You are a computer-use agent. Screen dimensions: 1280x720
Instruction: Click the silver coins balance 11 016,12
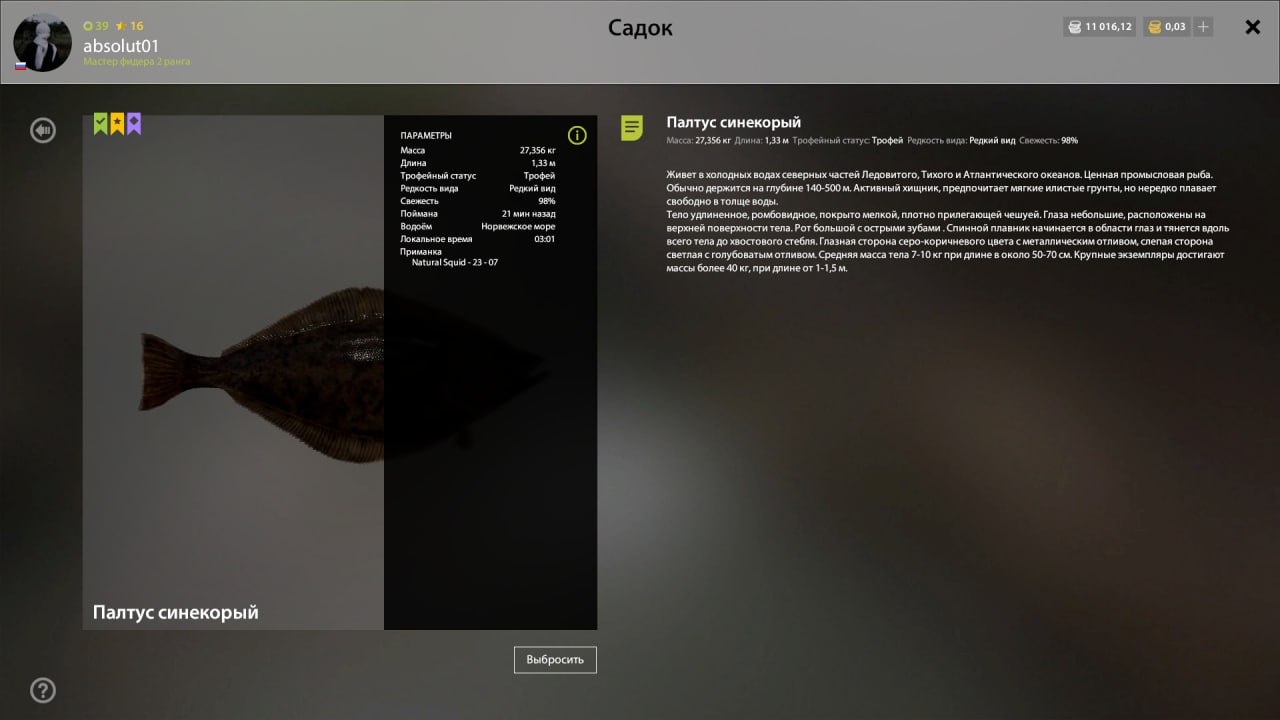pos(1099,27)
